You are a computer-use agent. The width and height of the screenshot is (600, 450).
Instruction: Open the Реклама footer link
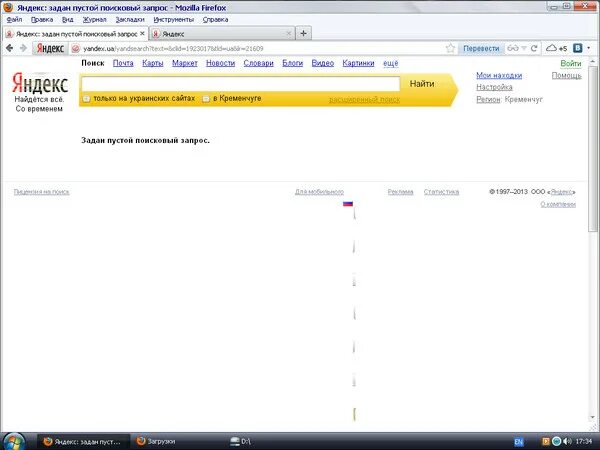point(400,192)
